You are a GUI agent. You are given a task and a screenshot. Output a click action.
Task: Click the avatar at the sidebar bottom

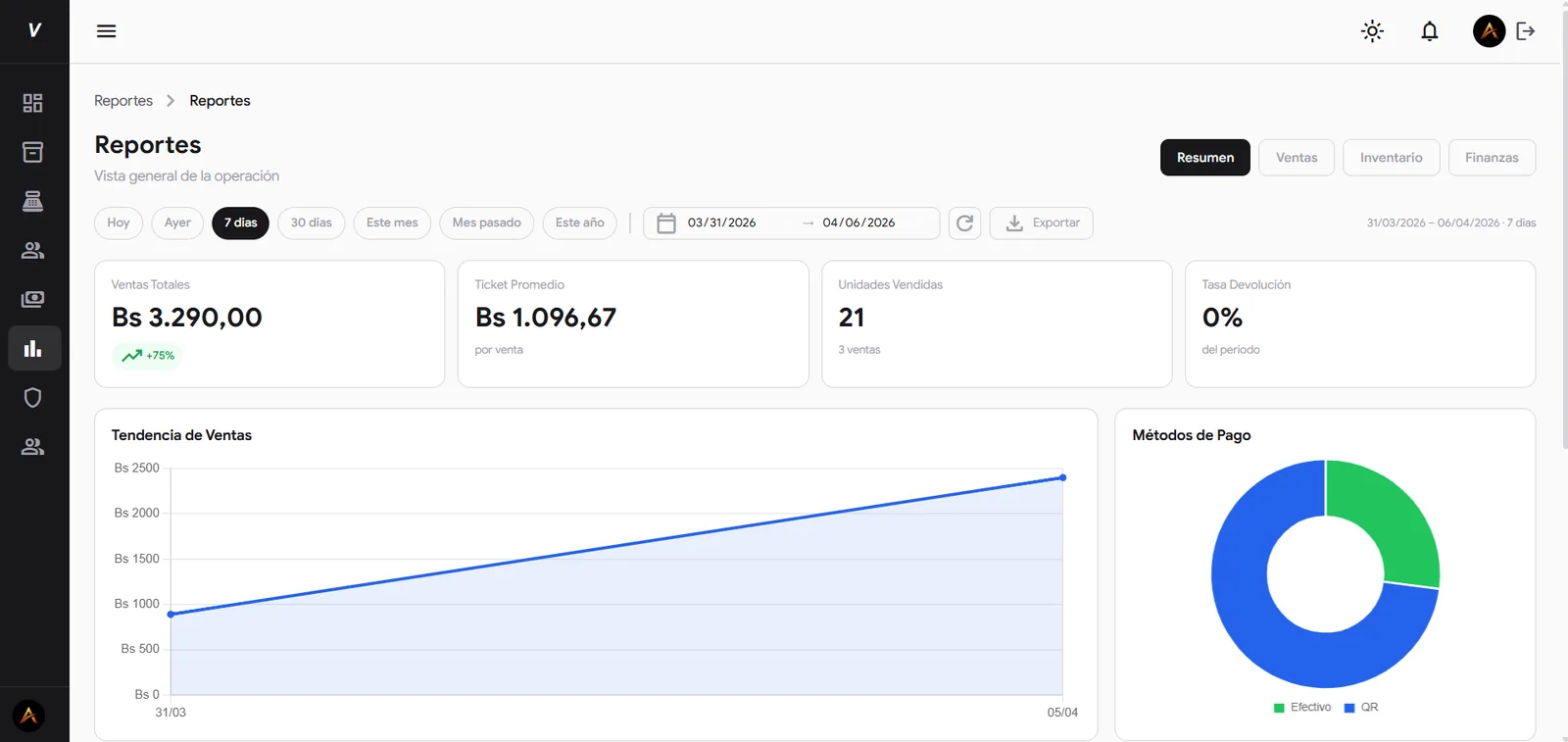click(x=28, y=716)
